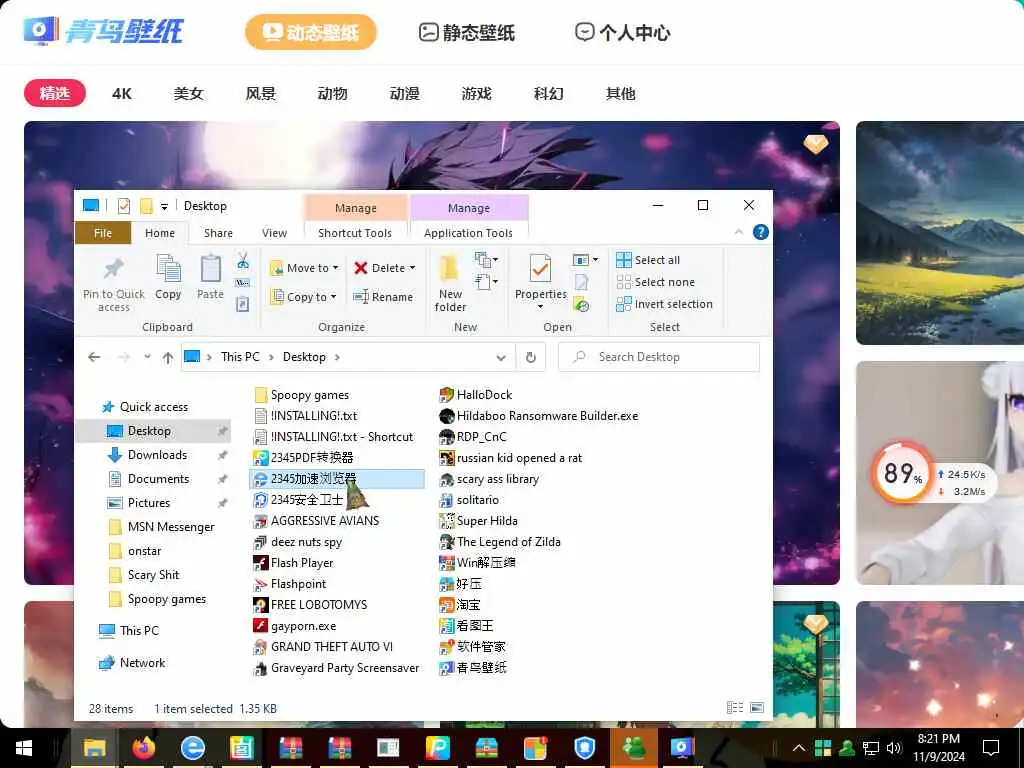
Task: Select the 动漫 category in wallpaper app
Action: click(x=404, y=93)
